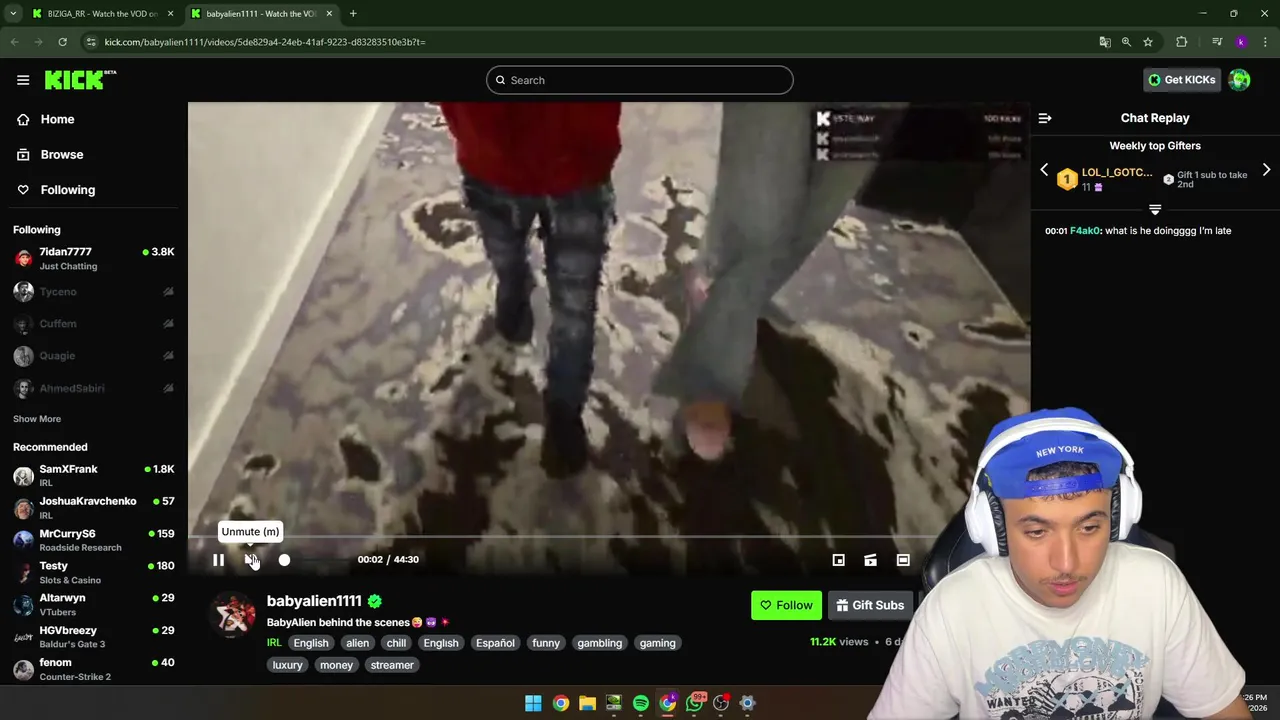Viewport: 1280px width, 720px height.
Task: Go to next top gifter
Action: pos(1266,170)
